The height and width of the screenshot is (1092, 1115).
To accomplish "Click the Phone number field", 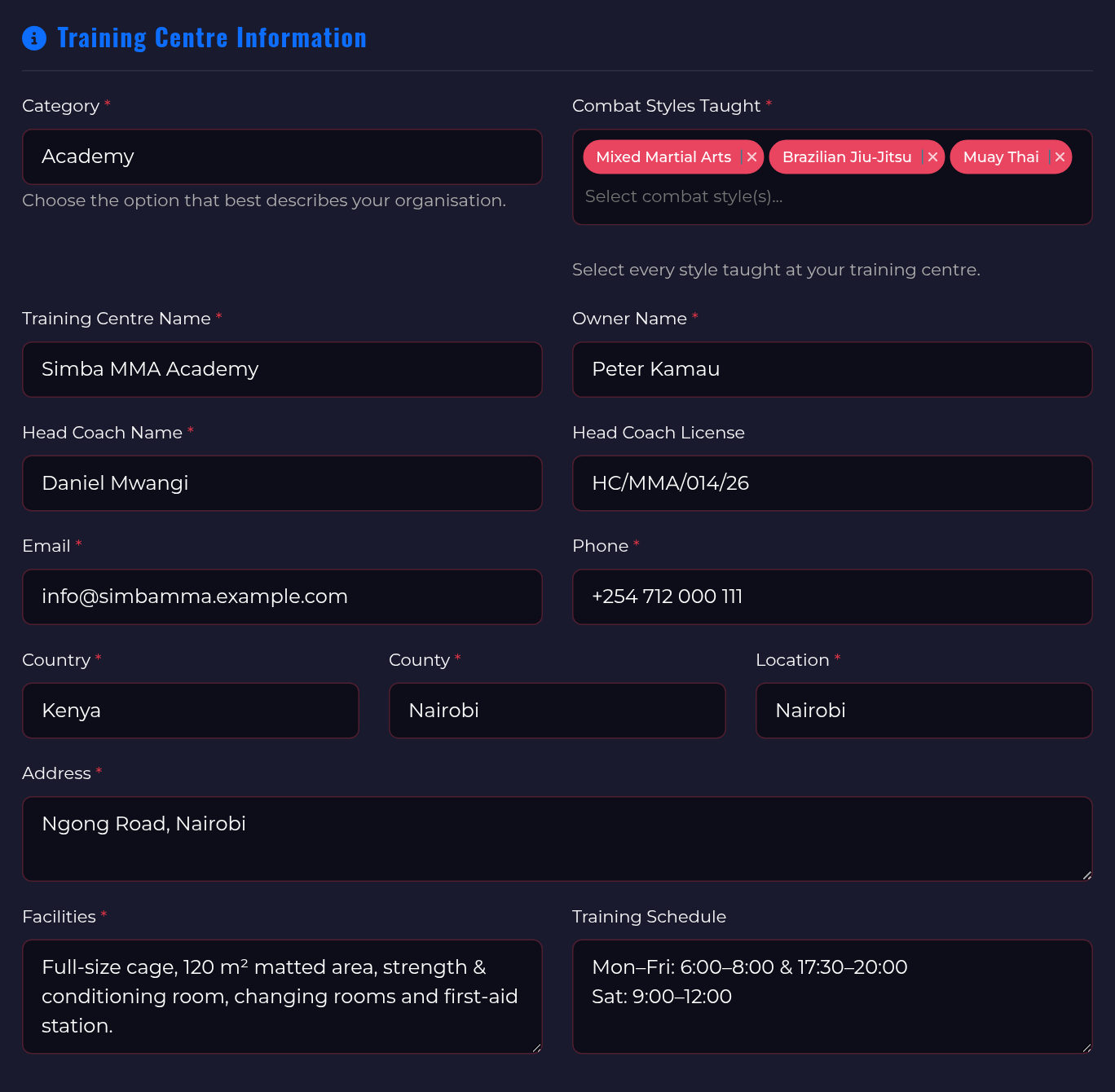I will tap(832, 597).
